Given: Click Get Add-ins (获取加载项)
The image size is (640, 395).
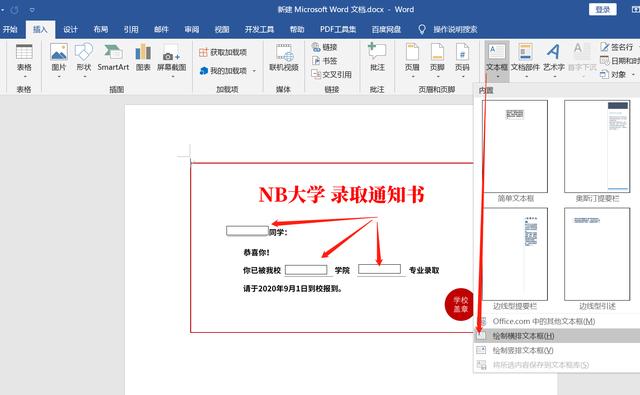Looking at the screenshot, I should pyautogui.click(x=223, y=52).
